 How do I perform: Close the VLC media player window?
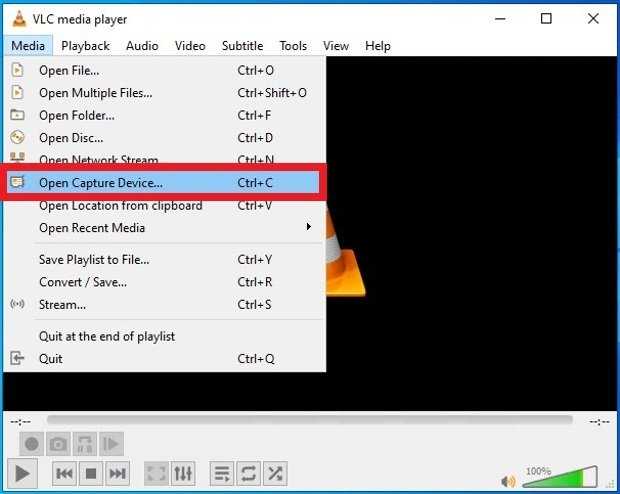pos(593,18)
